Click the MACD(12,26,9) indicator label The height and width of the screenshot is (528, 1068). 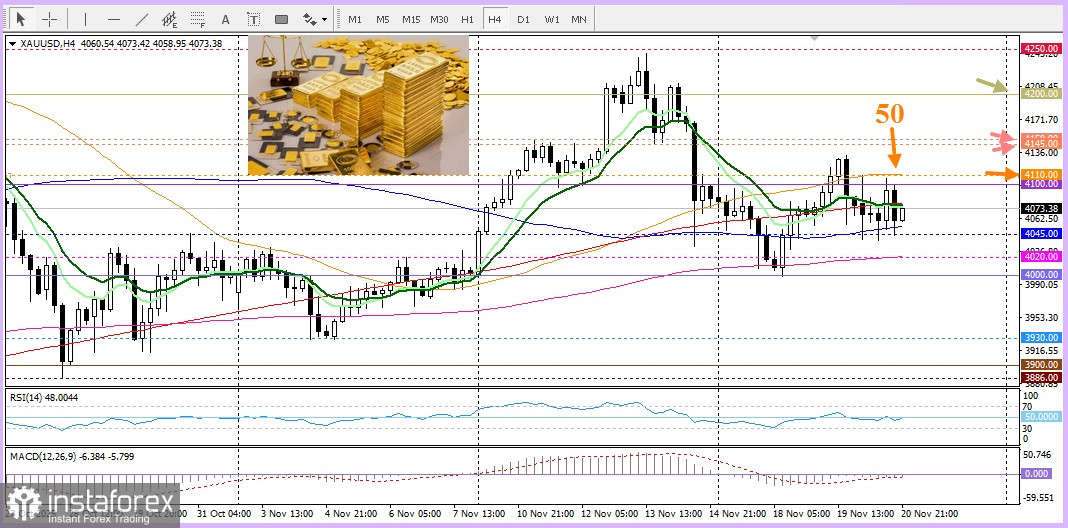[72, 456]
